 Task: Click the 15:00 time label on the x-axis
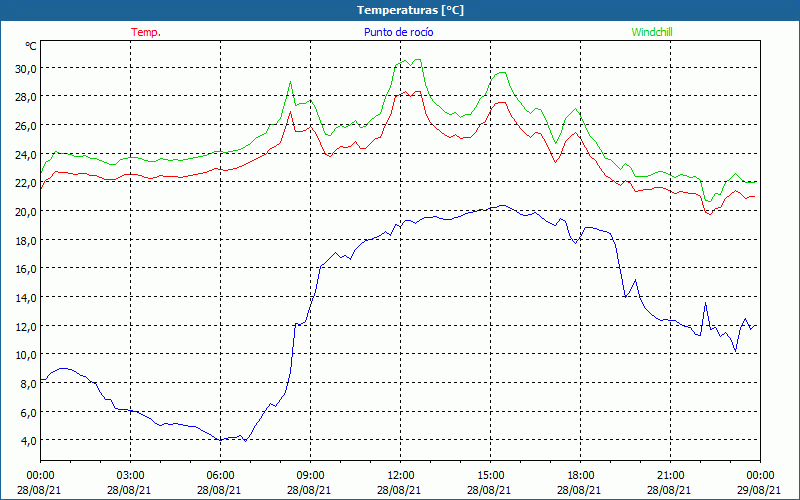pos(490,476)
